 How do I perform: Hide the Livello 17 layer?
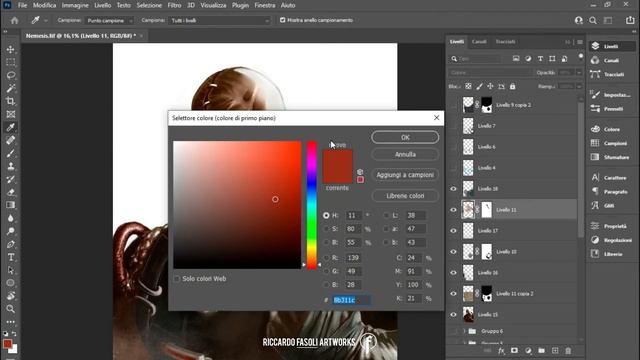453,231
